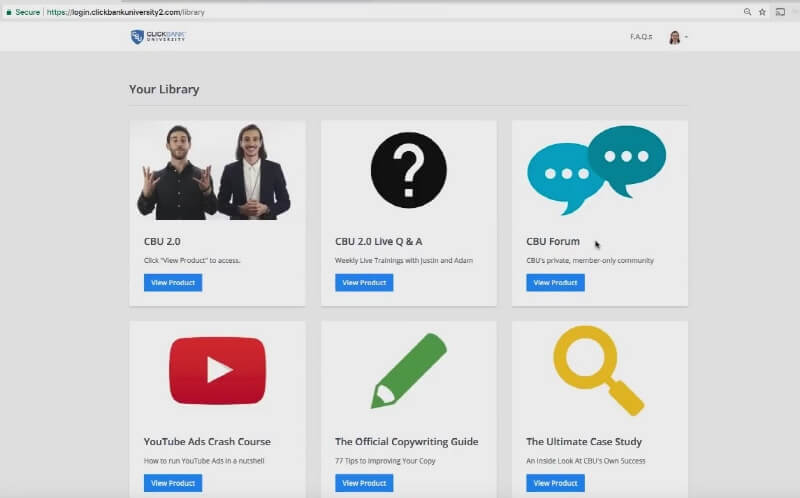Click the zoom magnifier icon in address bar
This screenshot has width=800, height=498.
pyautogui.click(x=747, y=12)
